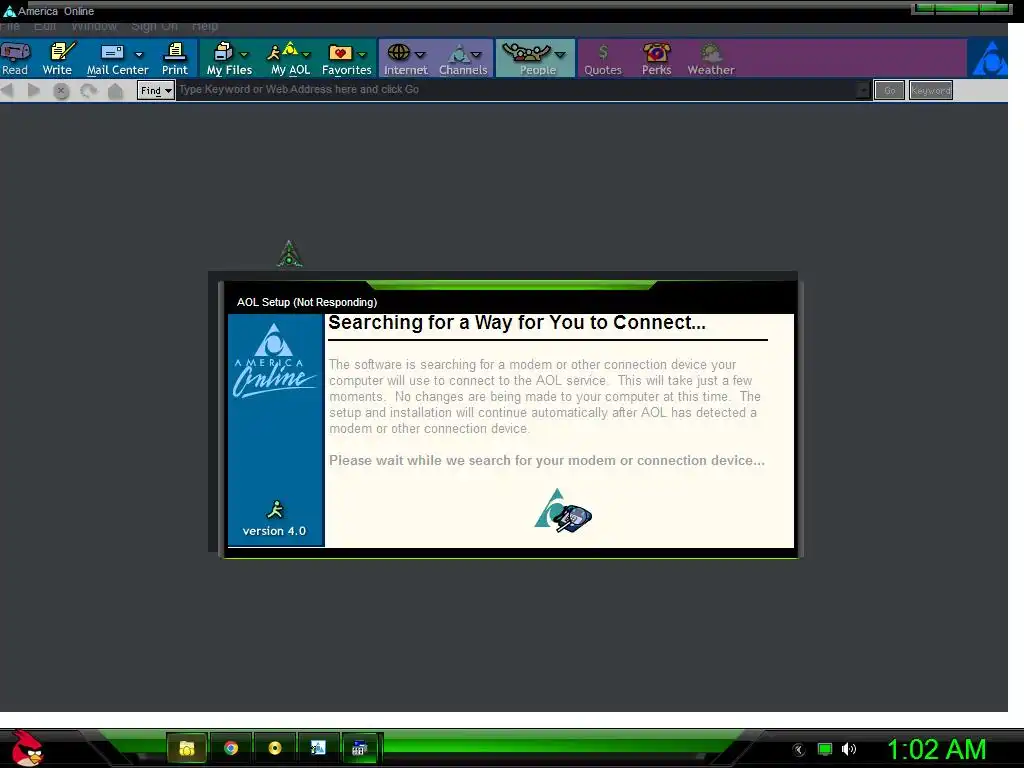Open the Favorites heart folder icon
This screenshot has width=1024, height=768.
340,53
